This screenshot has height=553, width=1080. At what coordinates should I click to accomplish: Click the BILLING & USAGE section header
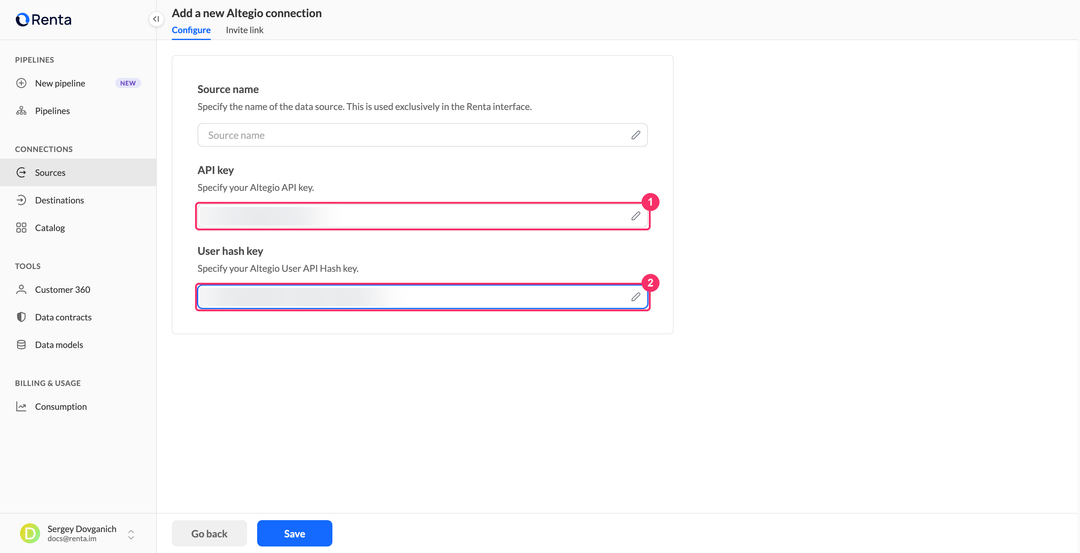48,384
